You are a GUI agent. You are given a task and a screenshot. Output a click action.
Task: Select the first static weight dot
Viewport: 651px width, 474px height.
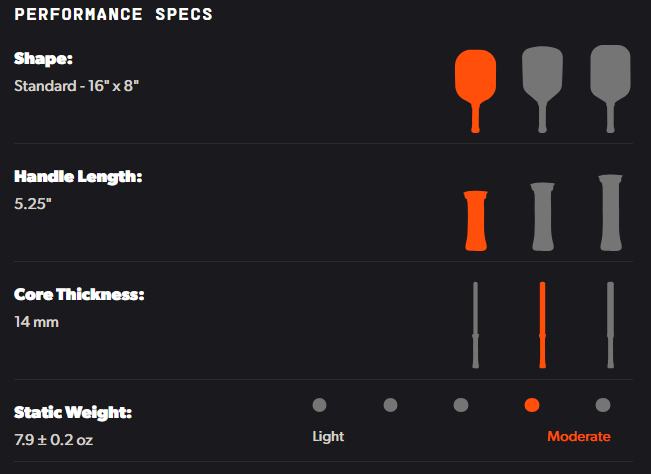[x=319, y=405]
